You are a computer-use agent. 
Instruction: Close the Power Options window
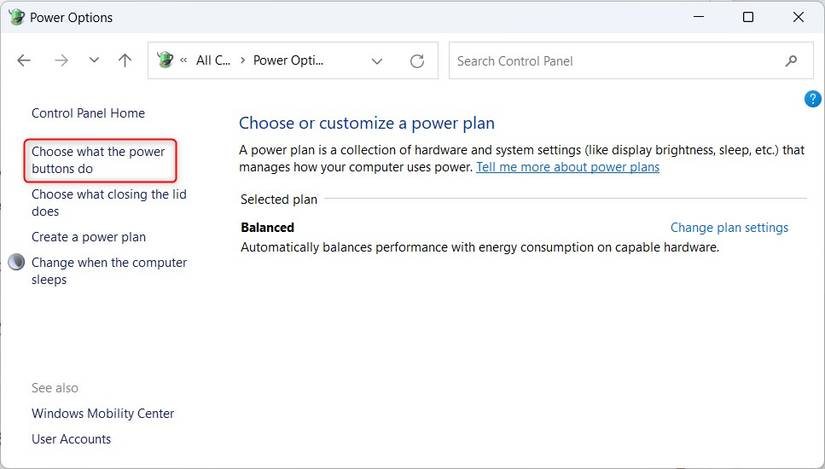tap(798, 17)
